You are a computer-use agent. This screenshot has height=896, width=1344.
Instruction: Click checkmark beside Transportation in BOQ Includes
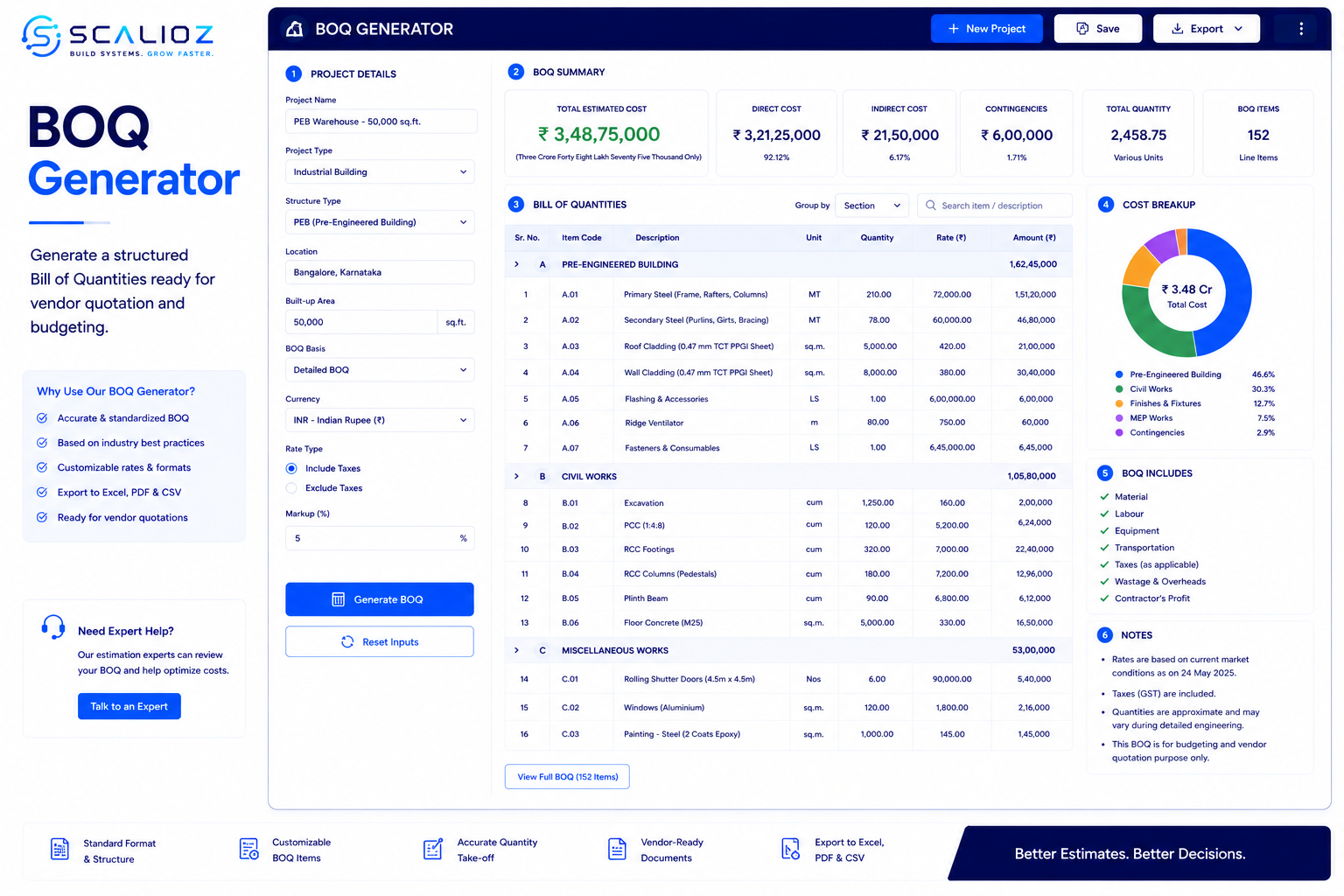point(1104,548)
